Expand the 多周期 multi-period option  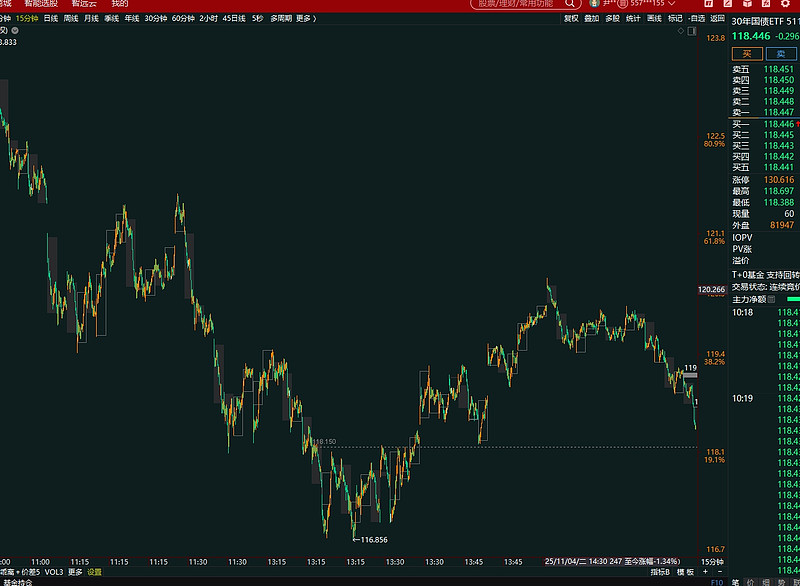(280, 18)
